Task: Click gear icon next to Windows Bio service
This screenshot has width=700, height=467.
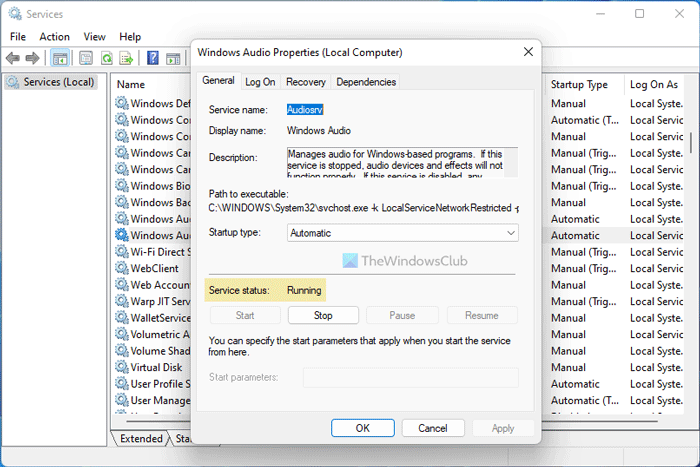Action: click(x=121, y=185)
